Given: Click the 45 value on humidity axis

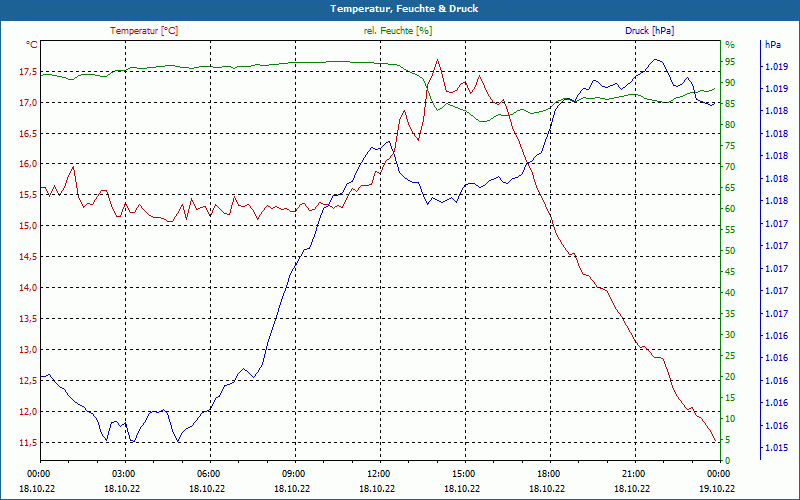Looking at the screenshot, I should point(730,272).
